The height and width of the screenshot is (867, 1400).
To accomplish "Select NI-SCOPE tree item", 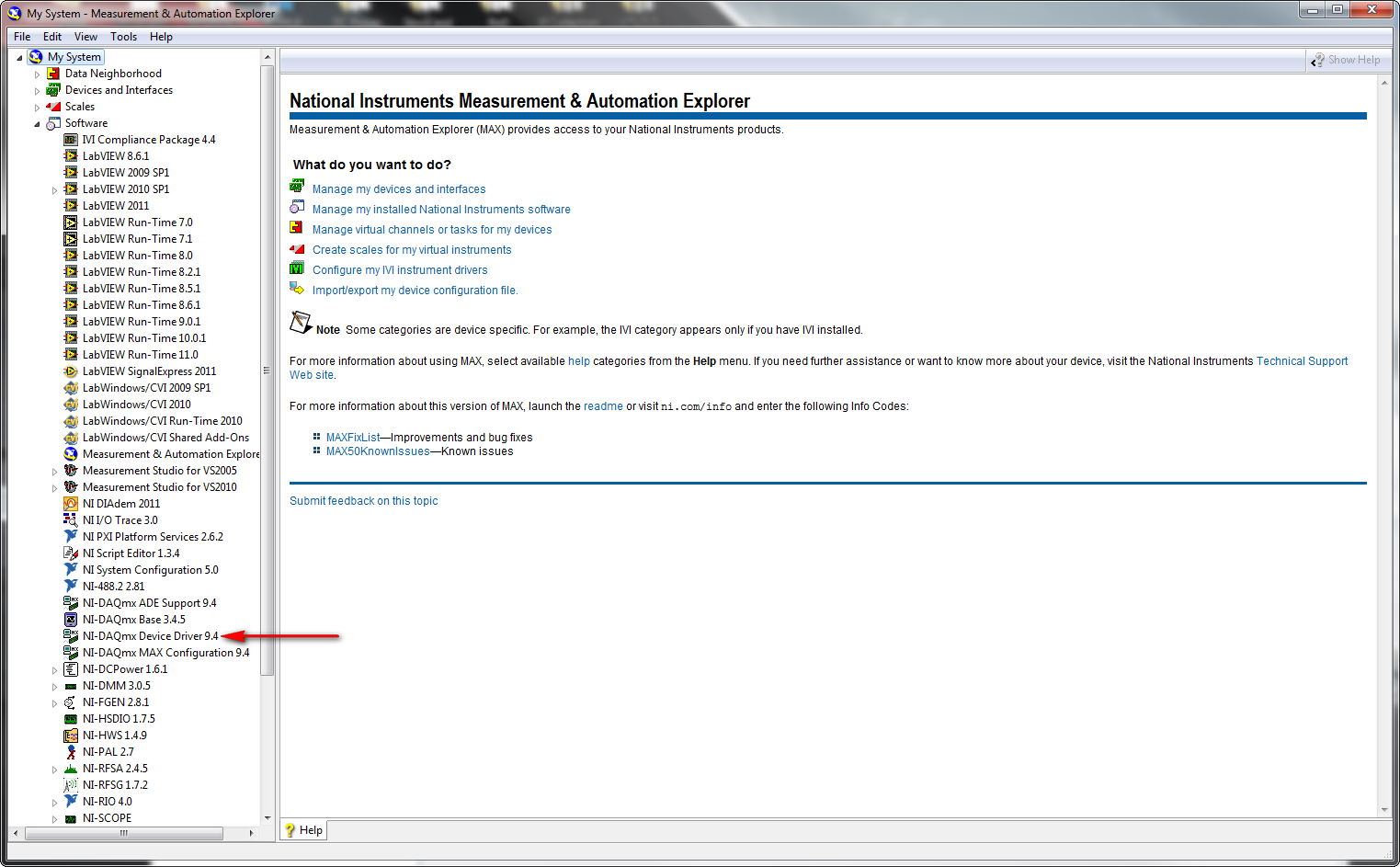I will 107,818.
